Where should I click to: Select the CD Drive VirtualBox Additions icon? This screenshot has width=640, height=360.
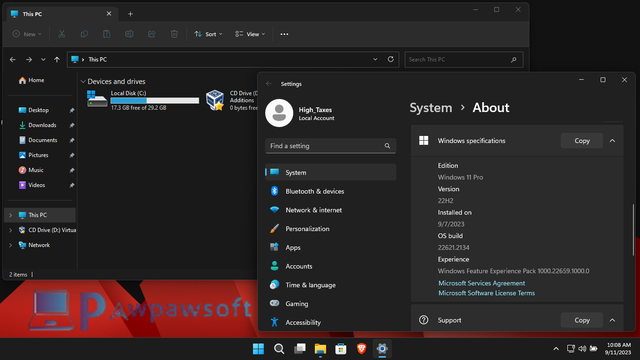tap(215, 100)
